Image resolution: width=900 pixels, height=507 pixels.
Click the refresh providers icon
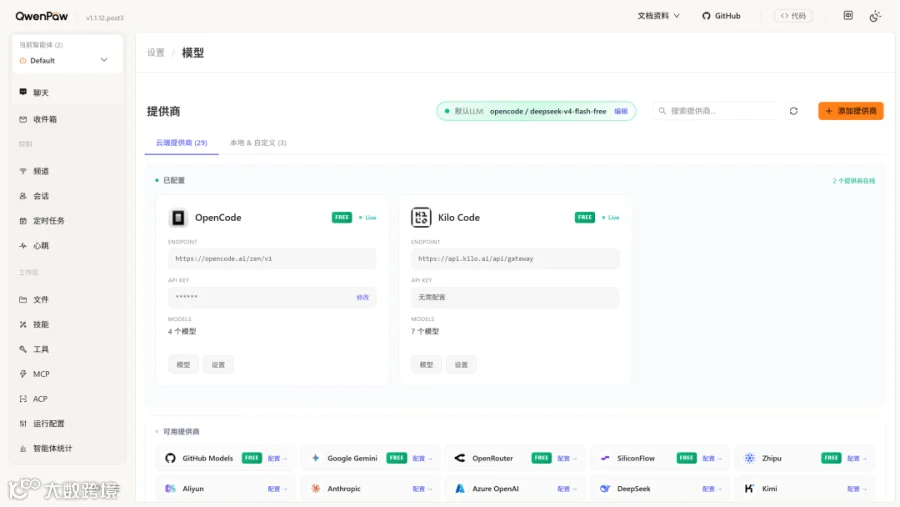(793, 111)
